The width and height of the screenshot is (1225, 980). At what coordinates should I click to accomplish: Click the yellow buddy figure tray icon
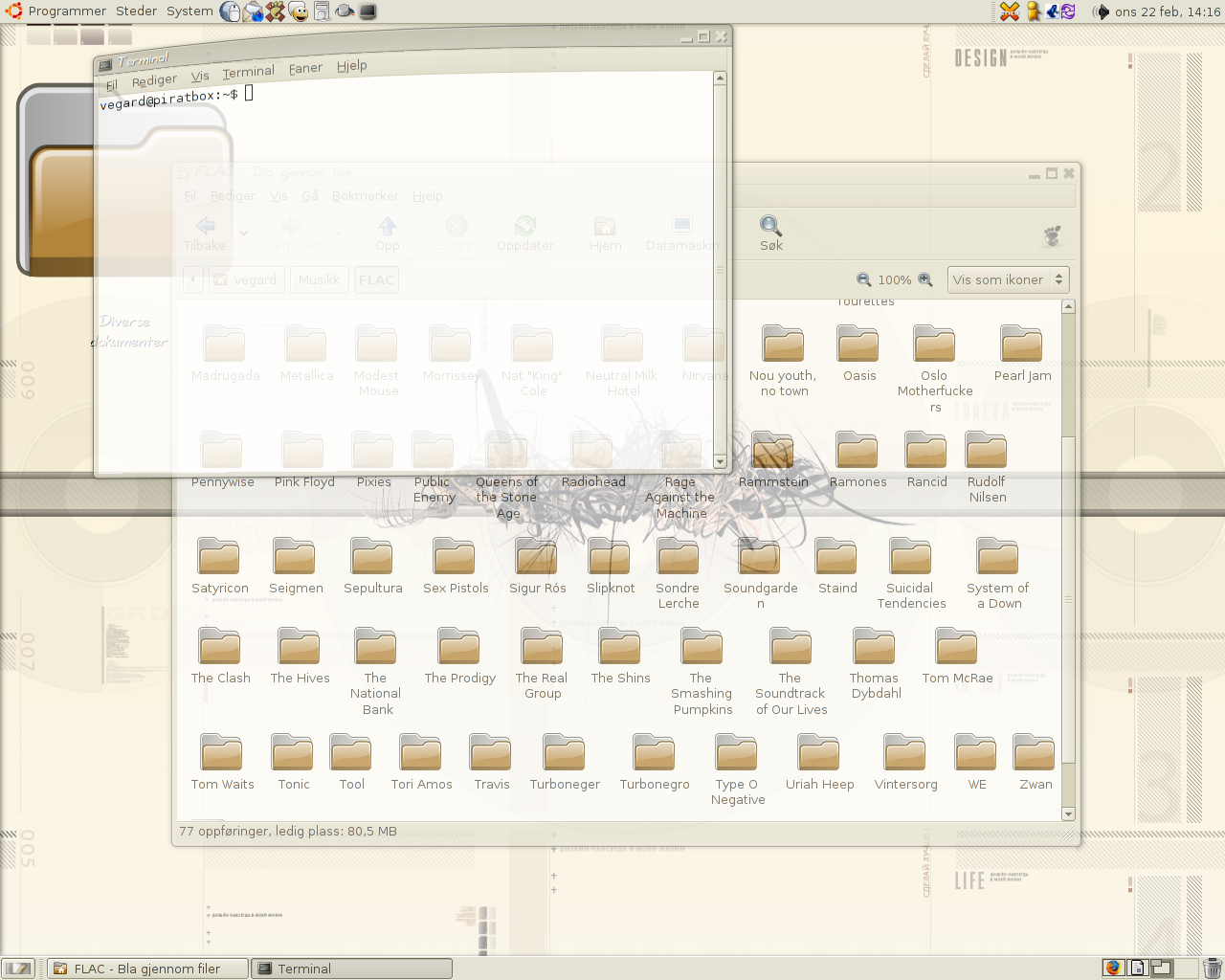point(1034,11)
